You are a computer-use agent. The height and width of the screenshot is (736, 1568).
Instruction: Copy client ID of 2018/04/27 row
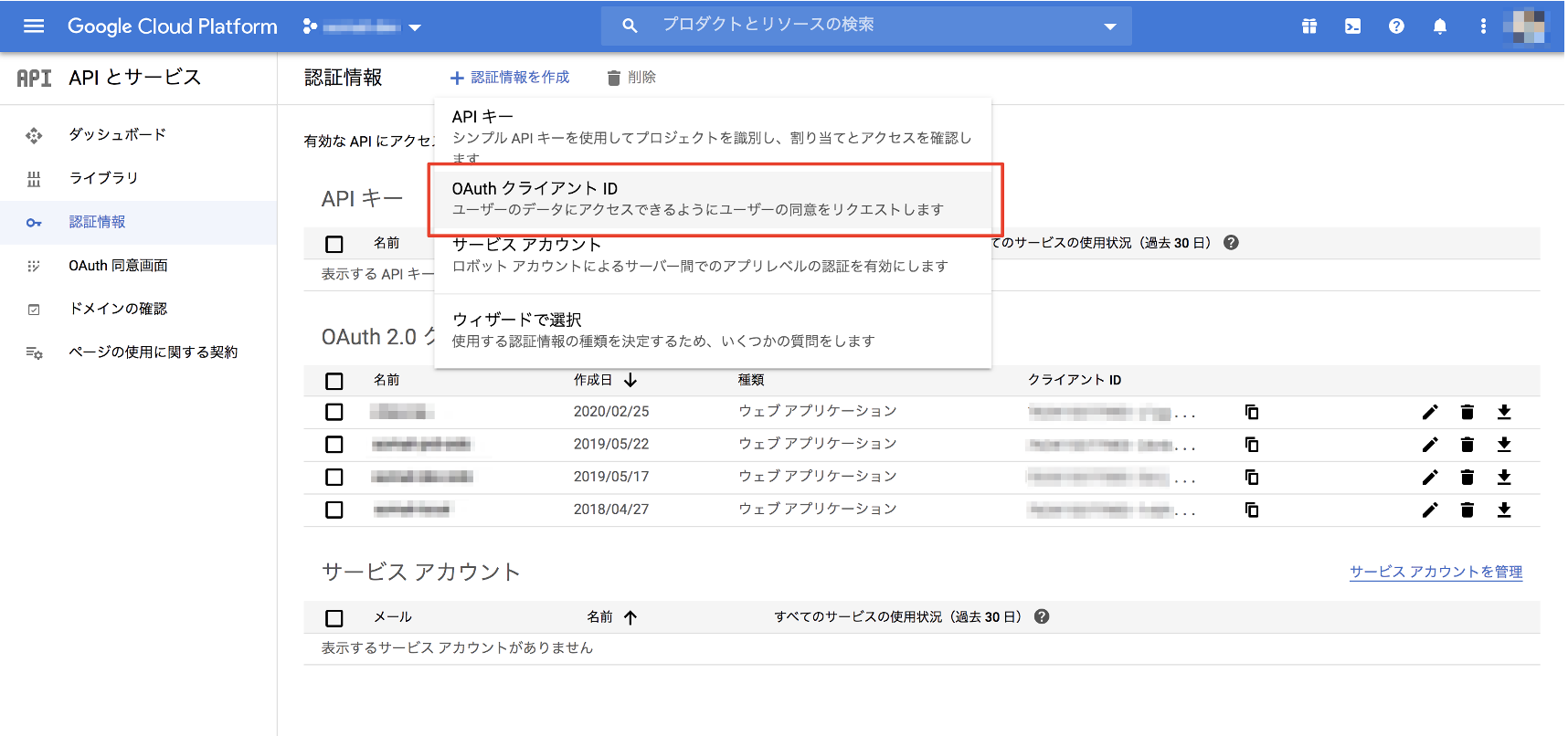1252,510
